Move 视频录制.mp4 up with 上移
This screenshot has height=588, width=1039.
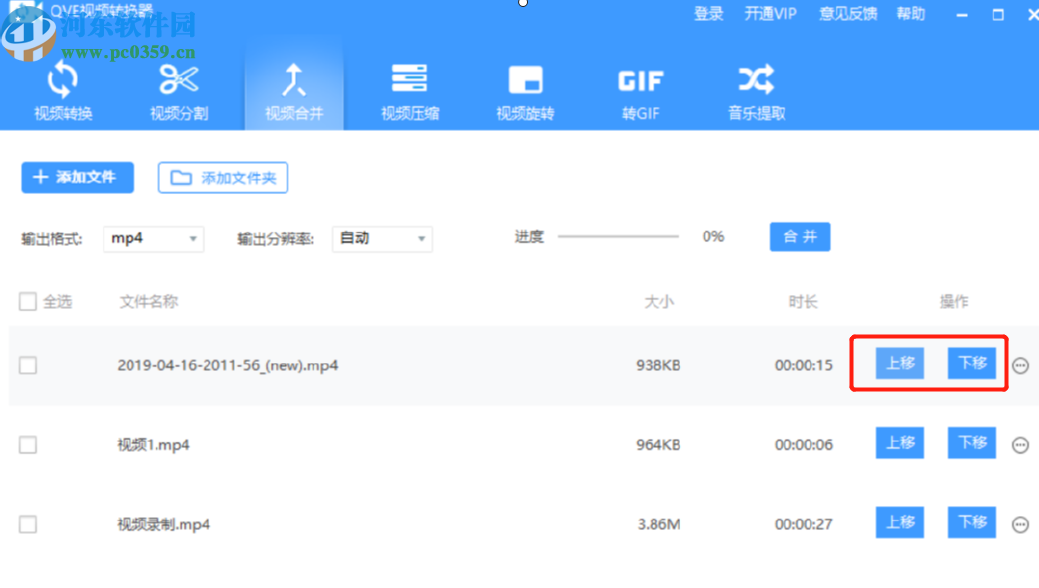(899, 522)
